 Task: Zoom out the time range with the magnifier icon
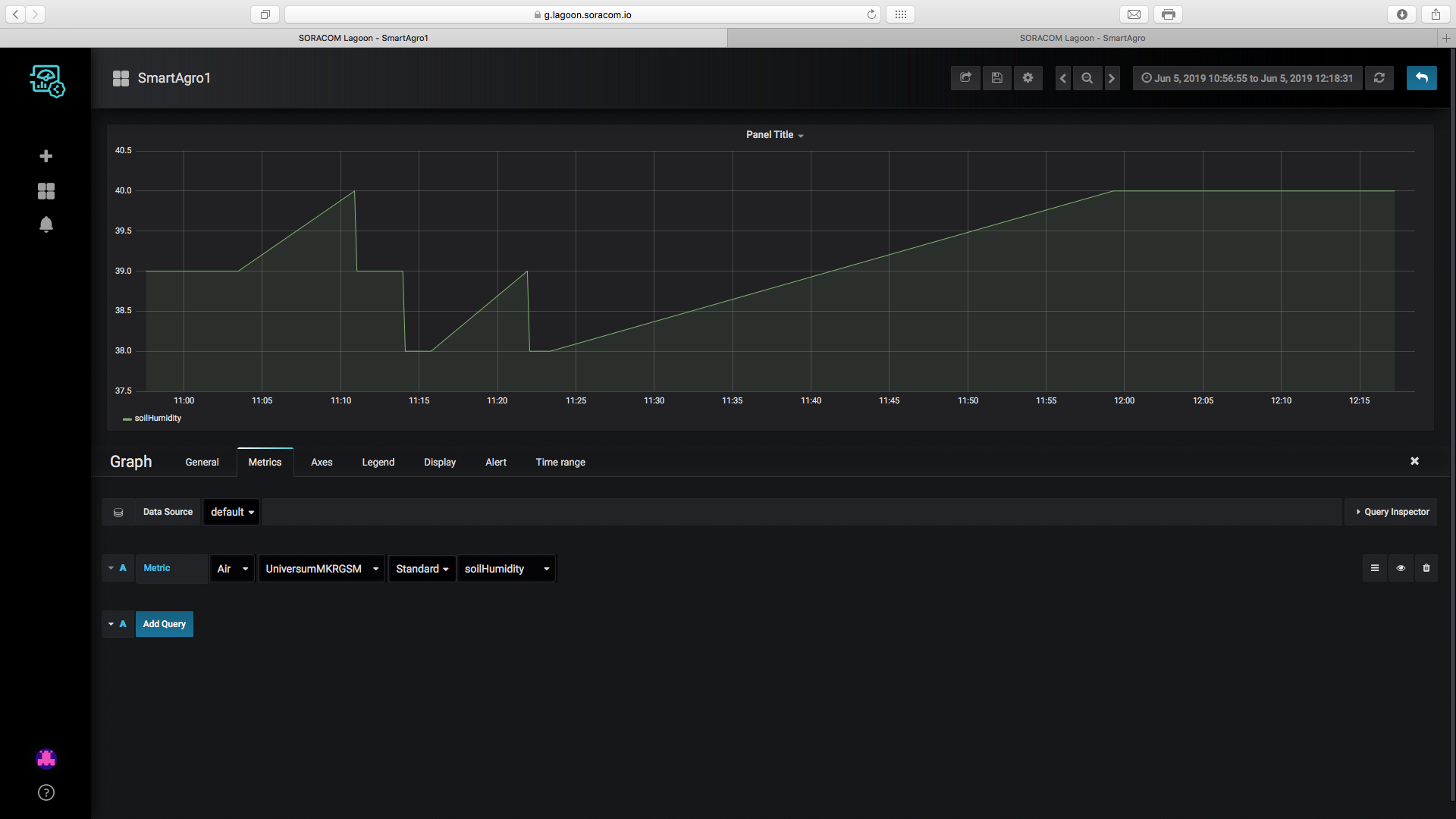[1087, 78]
